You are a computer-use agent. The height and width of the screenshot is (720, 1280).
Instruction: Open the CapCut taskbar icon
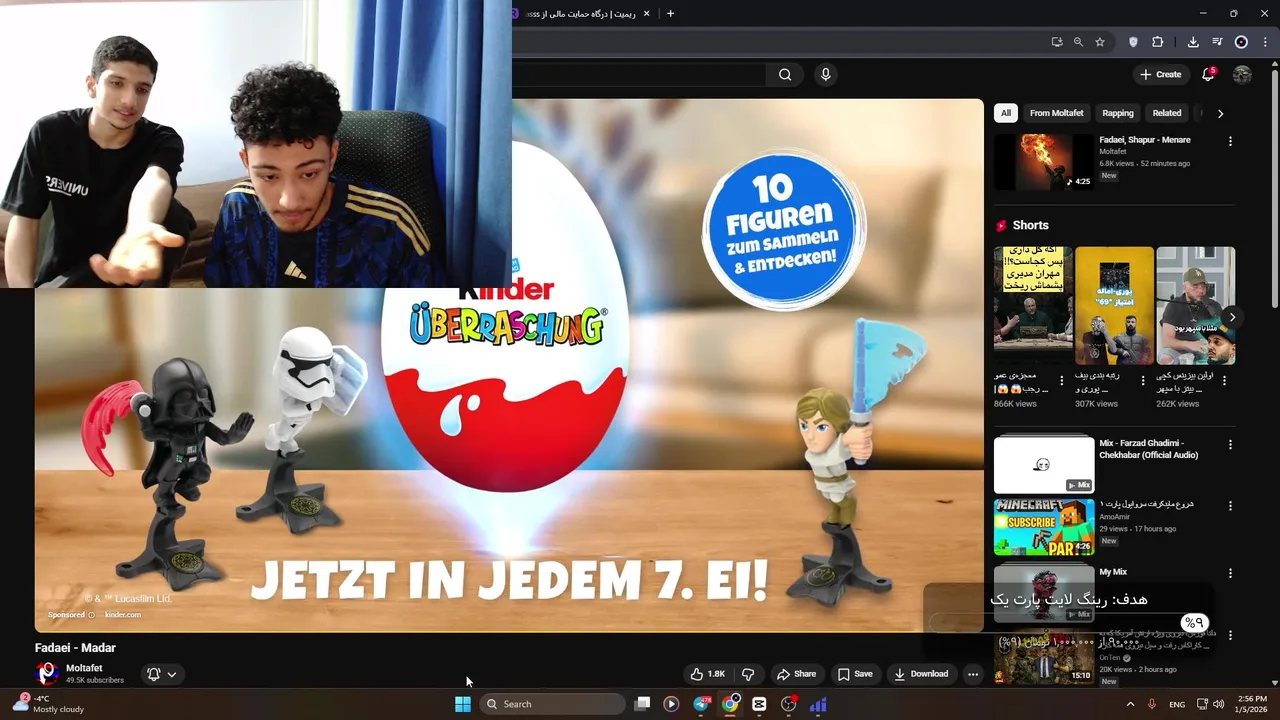pos(759,704)
